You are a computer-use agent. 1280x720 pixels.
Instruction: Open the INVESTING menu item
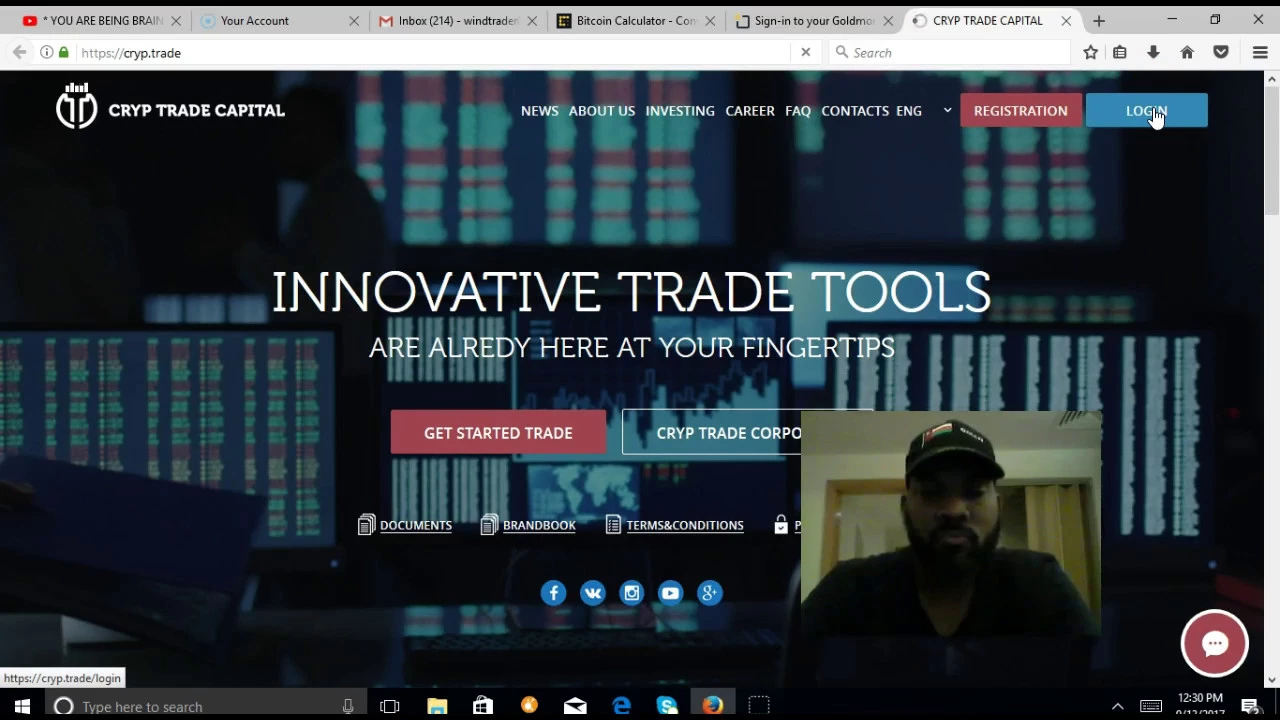click(x=680, y=111)
